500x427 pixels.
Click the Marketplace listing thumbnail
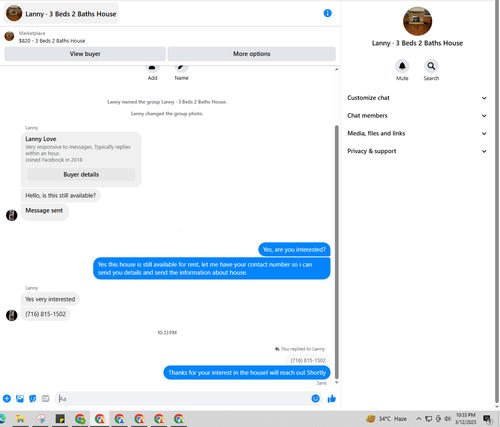pos(9,36)
